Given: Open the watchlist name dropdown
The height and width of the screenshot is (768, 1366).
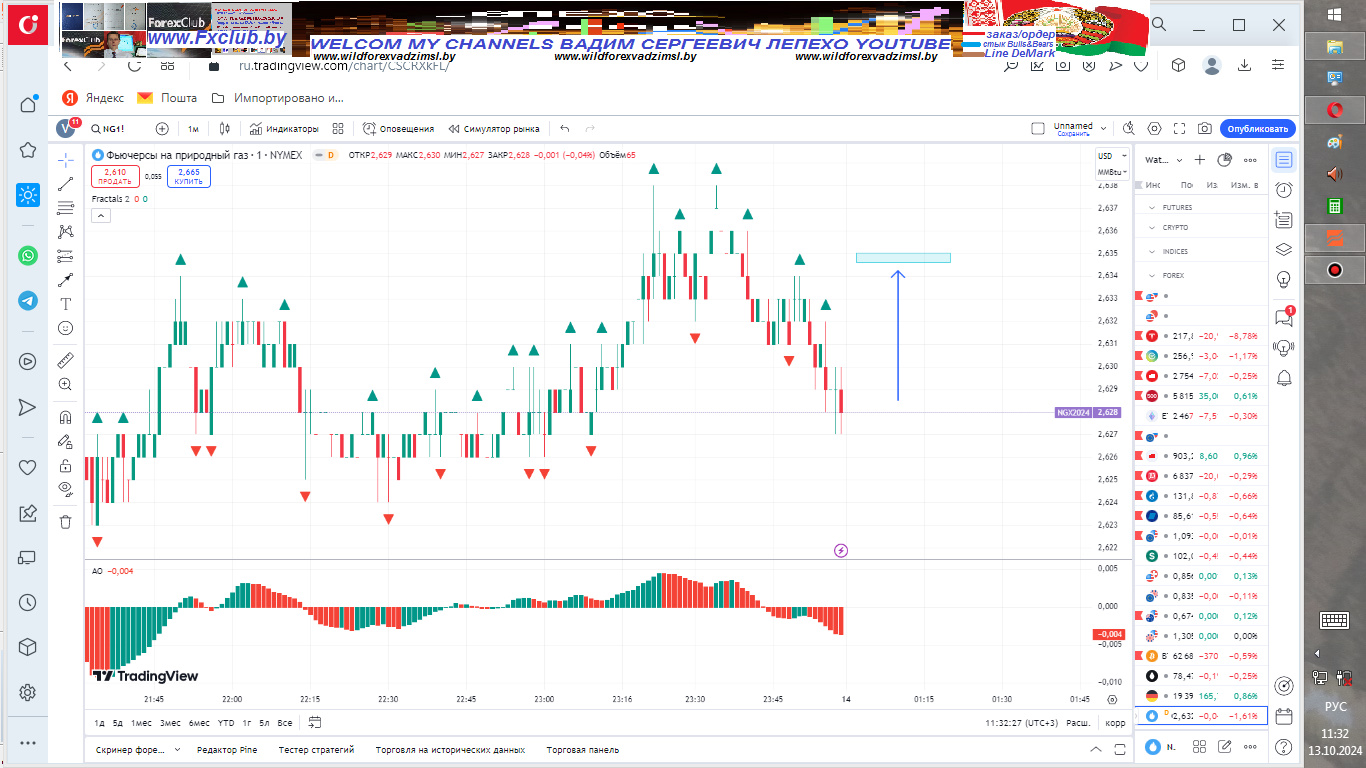Looking at the screenshot, I should tap(1164, 160).
